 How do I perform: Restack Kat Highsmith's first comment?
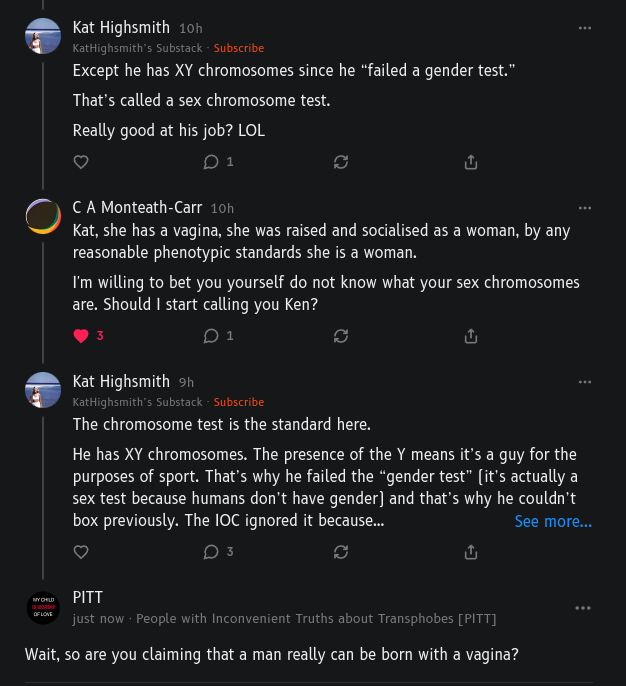coord(341,162)
